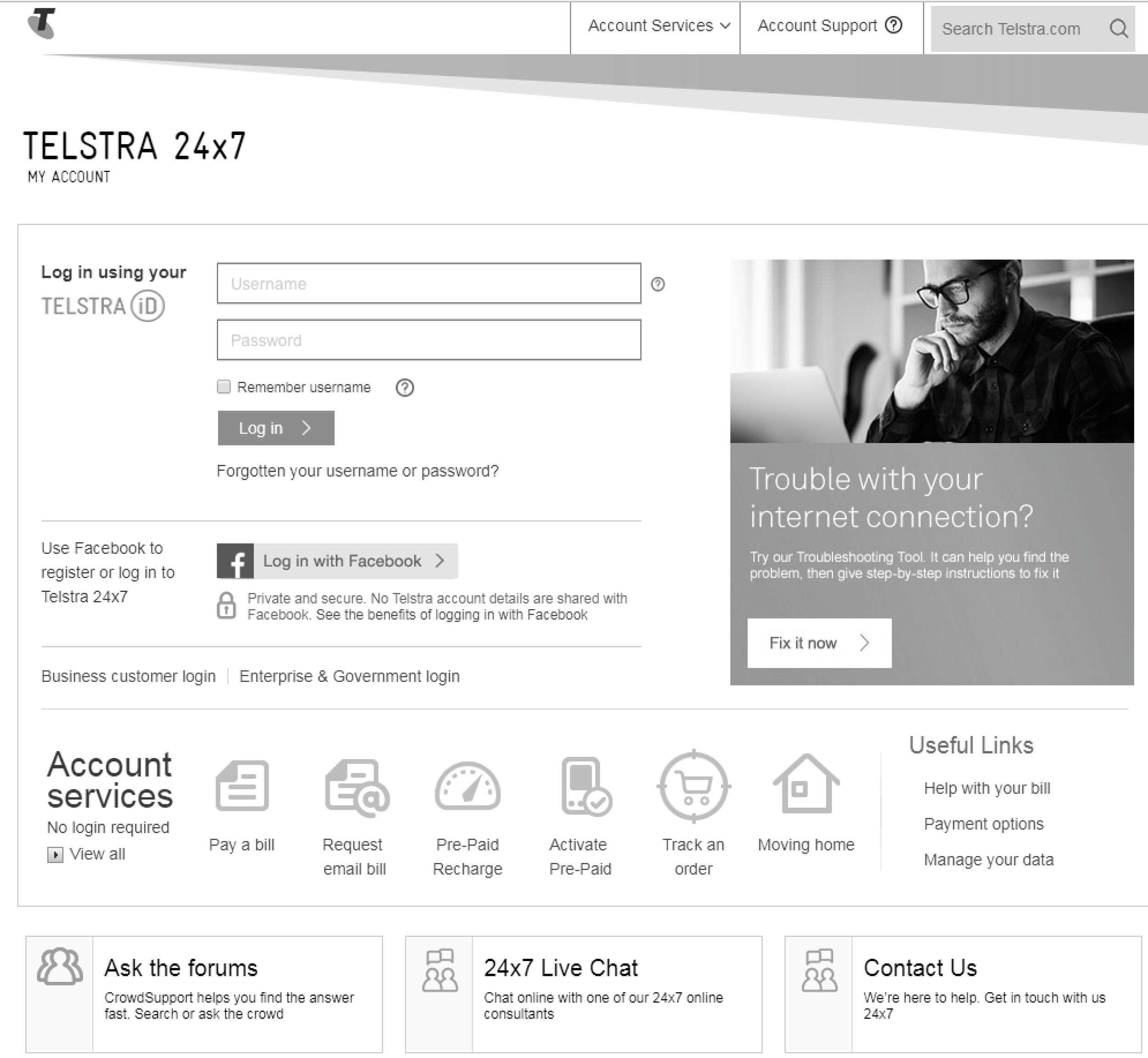
Task: Tick the Remember username checkbox
Action: (224, 387)
